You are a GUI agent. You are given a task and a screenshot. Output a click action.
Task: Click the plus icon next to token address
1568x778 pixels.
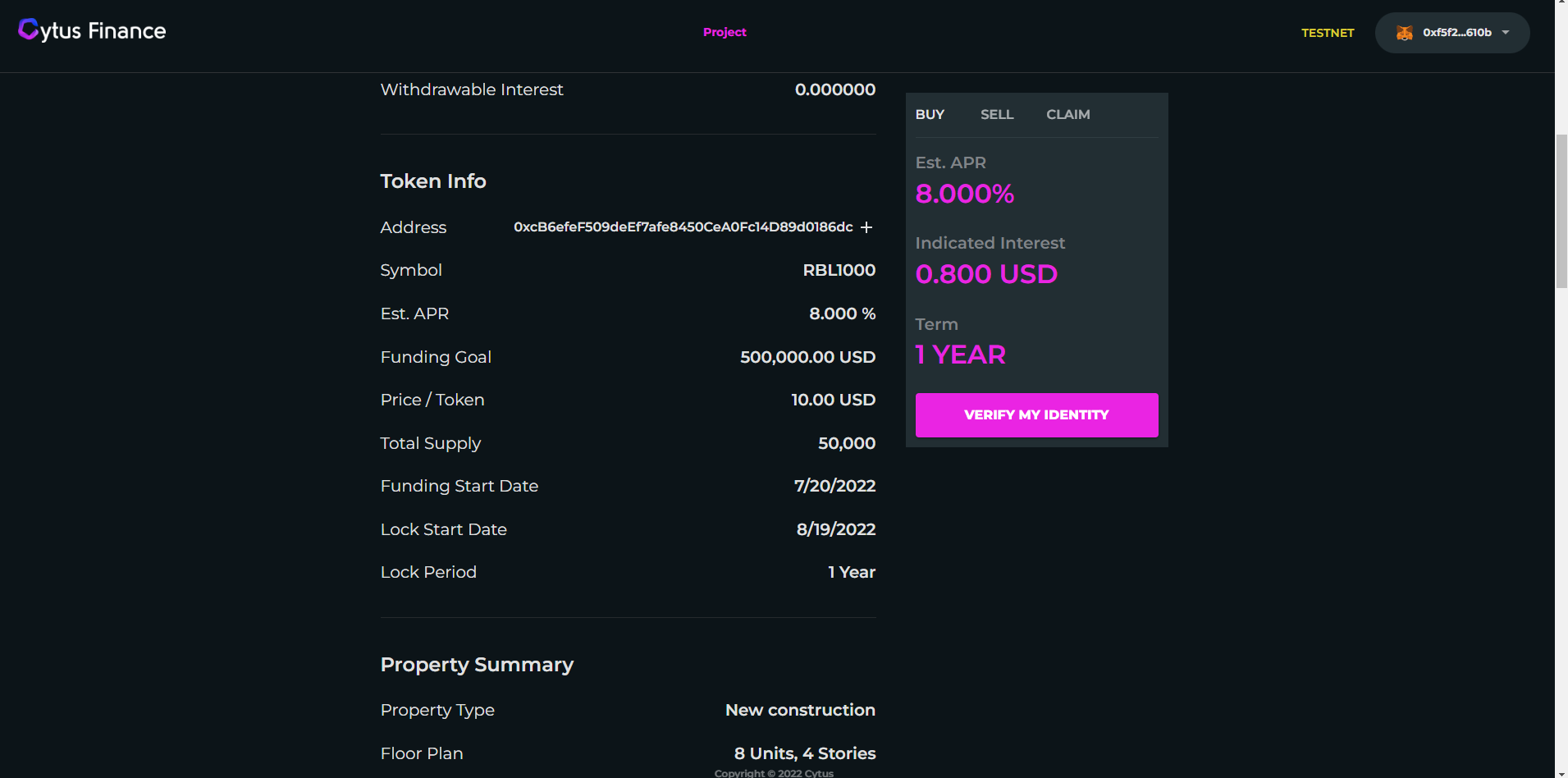866,227
